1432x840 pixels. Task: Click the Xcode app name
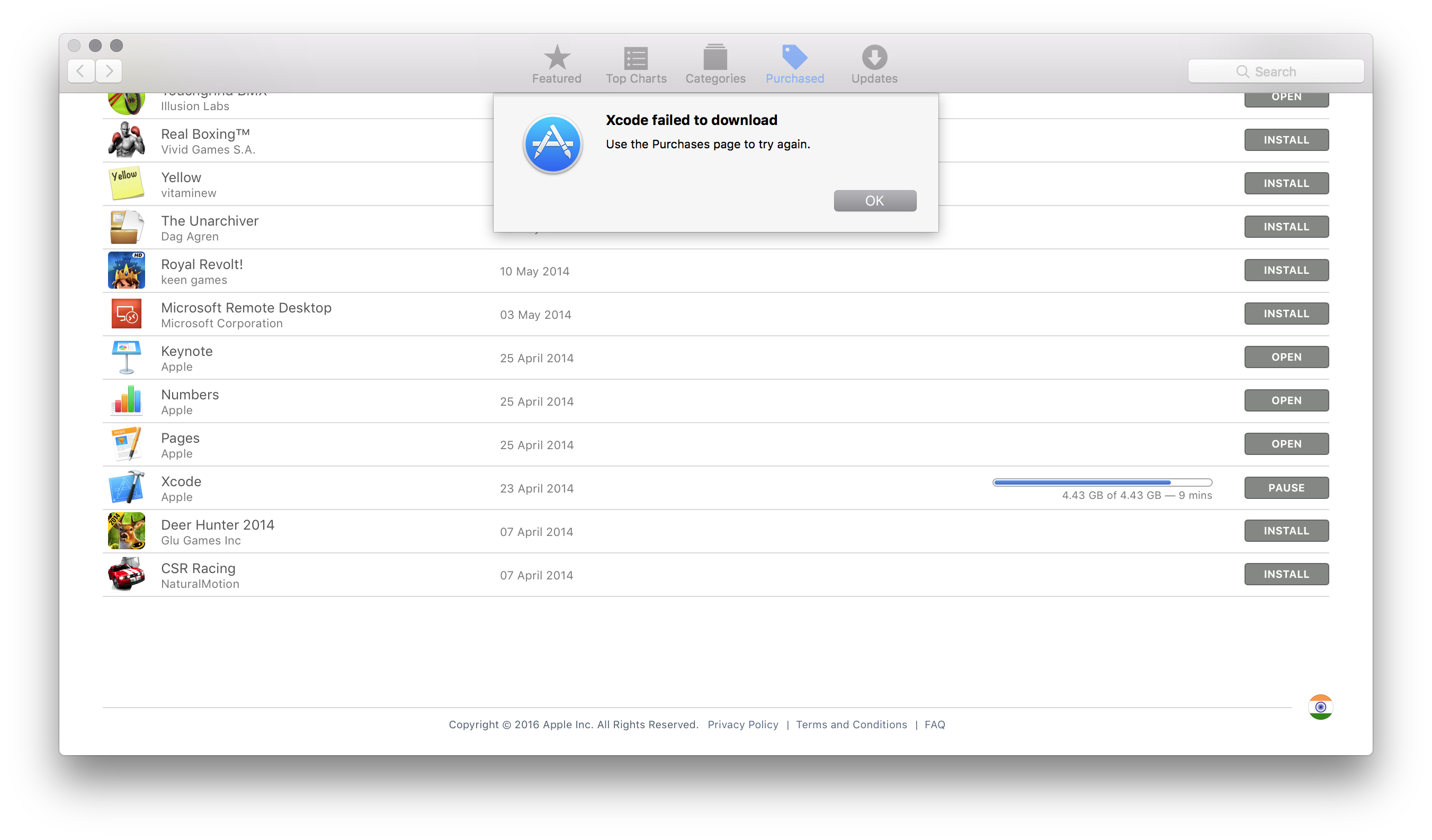point(181,481)
